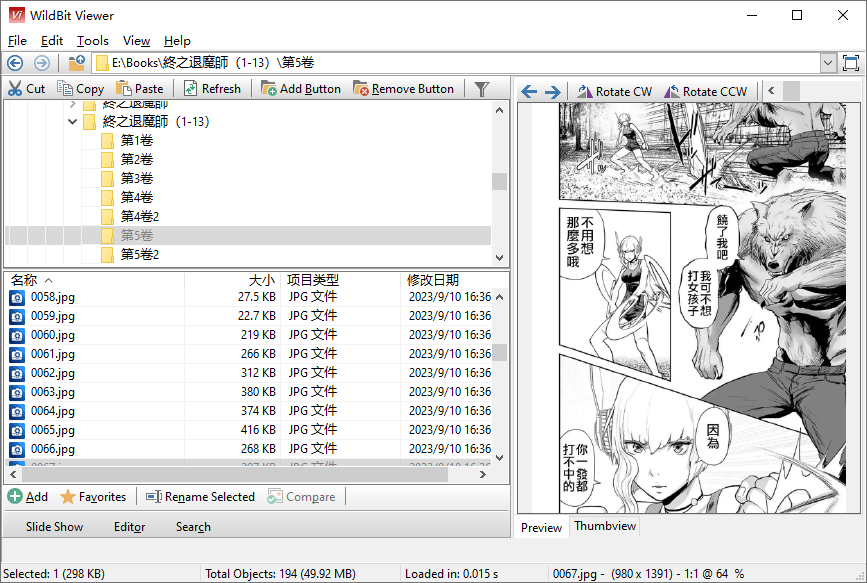Rotate the image counter-clockwise
The image size is (867, 583).
point(706,91)
